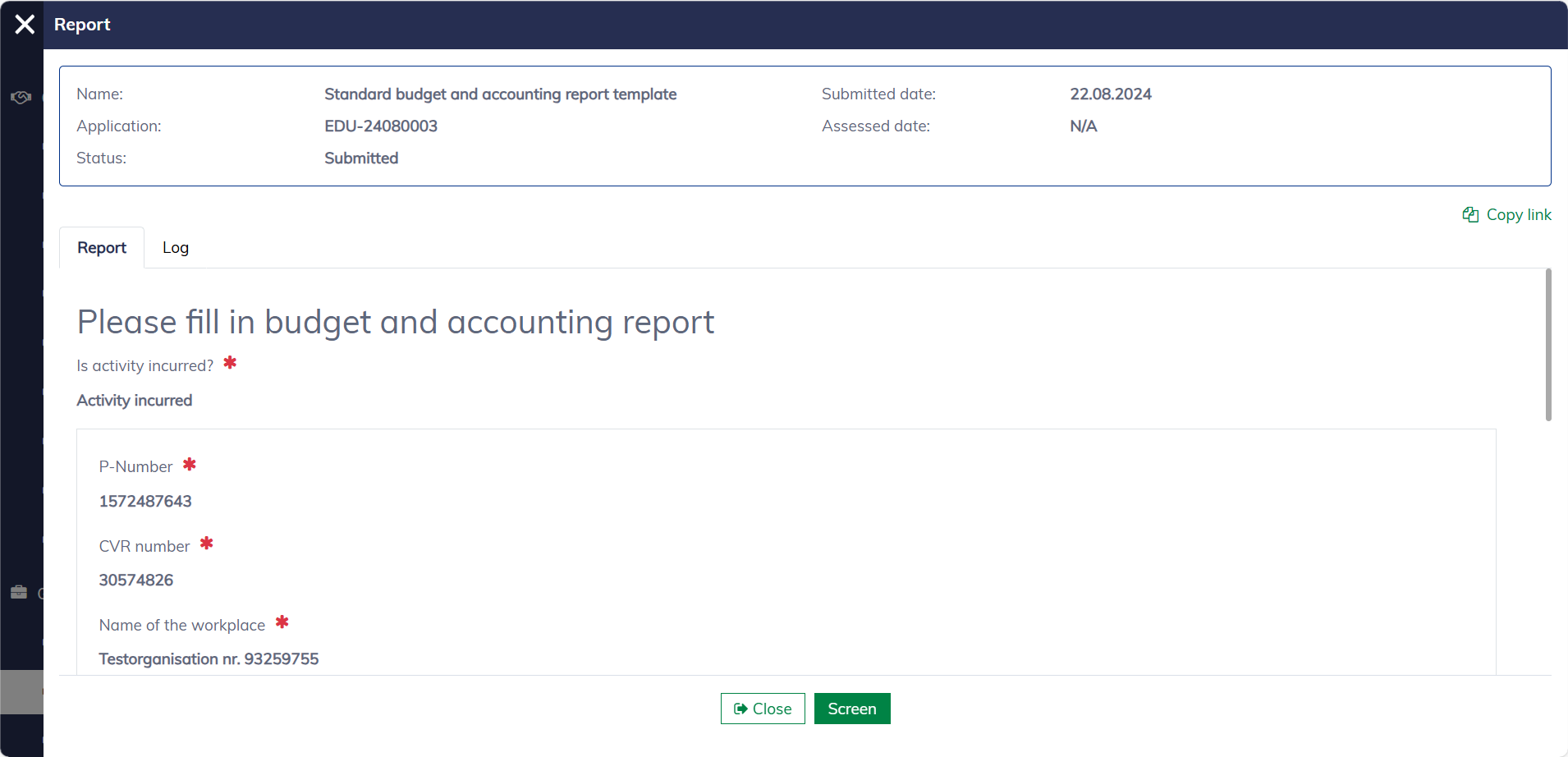
Task: Click the P-Number value 1572487643
Action: pyautogui.click(x=145, y=502)
